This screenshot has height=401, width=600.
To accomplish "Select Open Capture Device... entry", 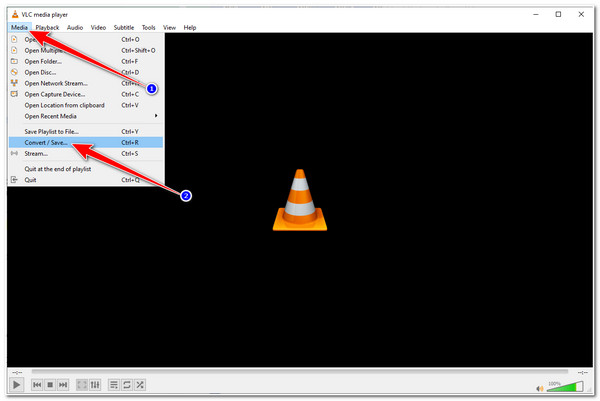I will 86,94.
